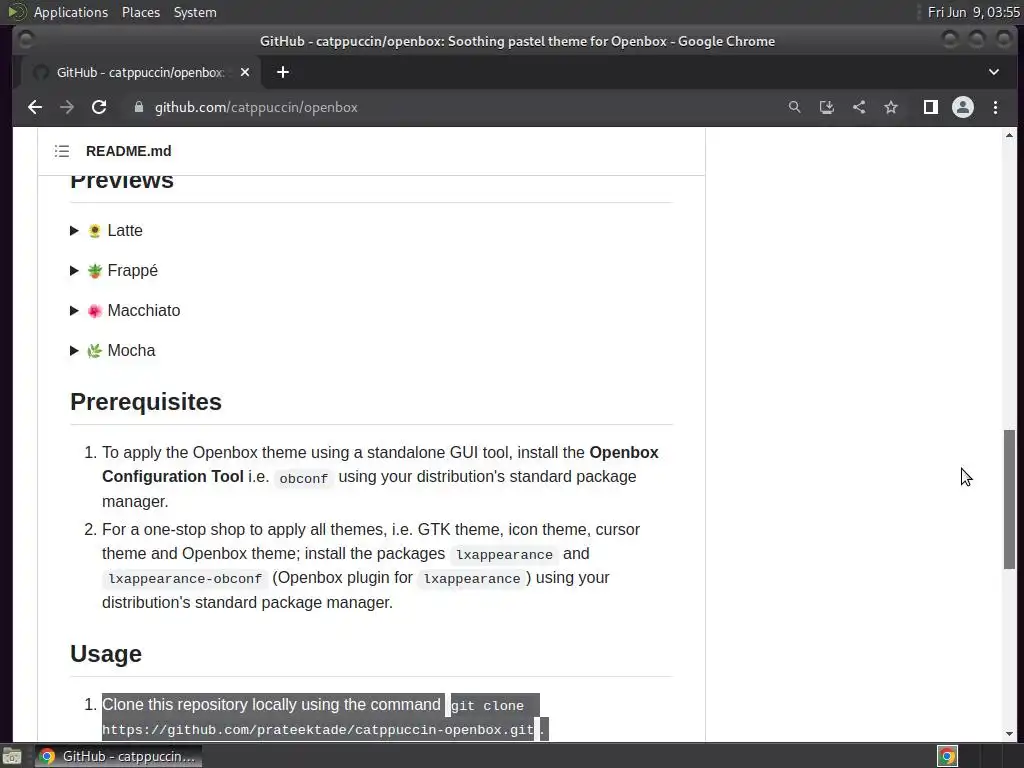Bookmark this tab with the star
Viewport: 1024px width, 768px height.
pos(891,107)
